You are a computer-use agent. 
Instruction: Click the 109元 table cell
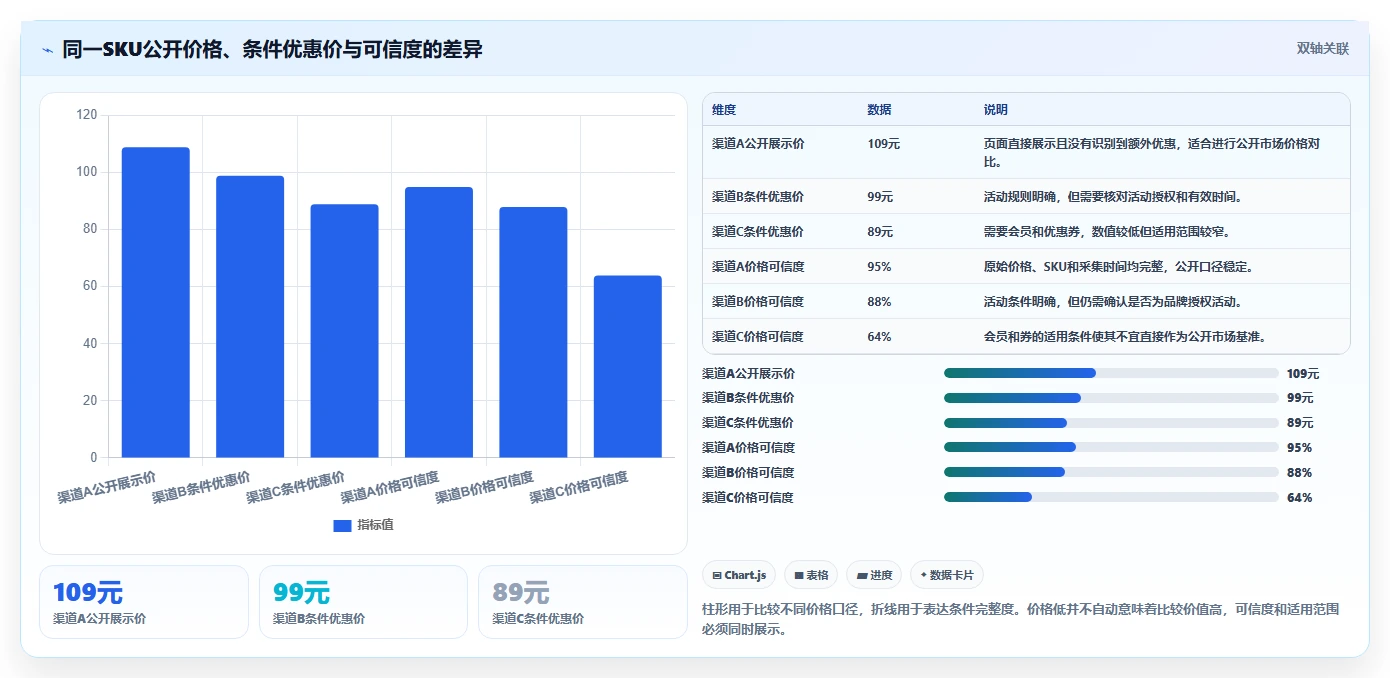click(884, 144)
